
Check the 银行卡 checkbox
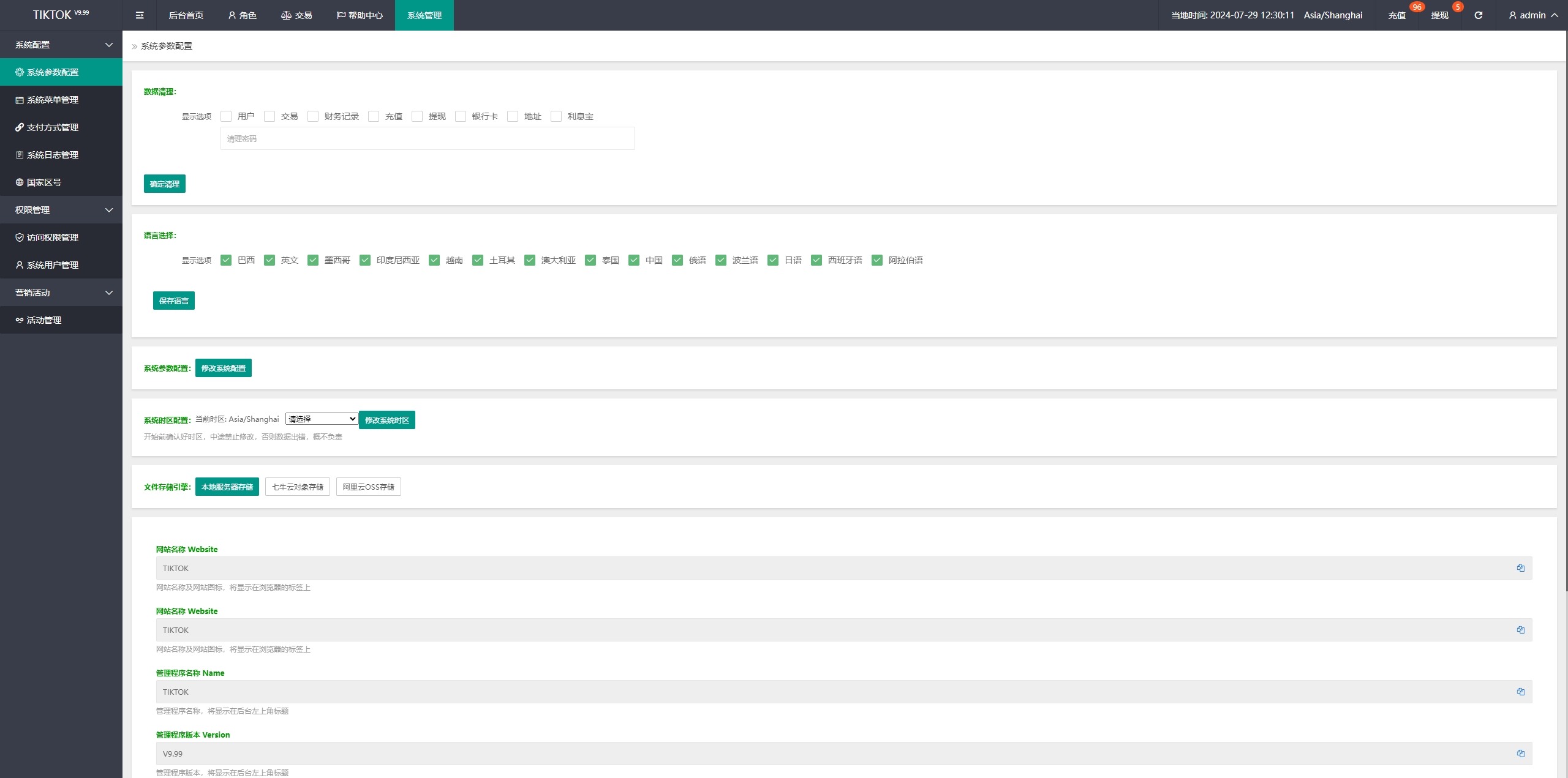click(x=461, y=116)
